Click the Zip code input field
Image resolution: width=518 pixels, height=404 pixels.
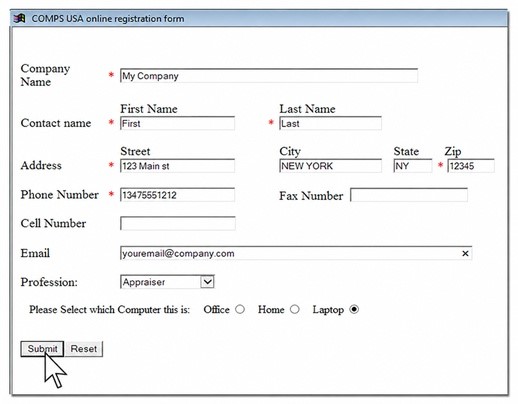tap(471, 166)
